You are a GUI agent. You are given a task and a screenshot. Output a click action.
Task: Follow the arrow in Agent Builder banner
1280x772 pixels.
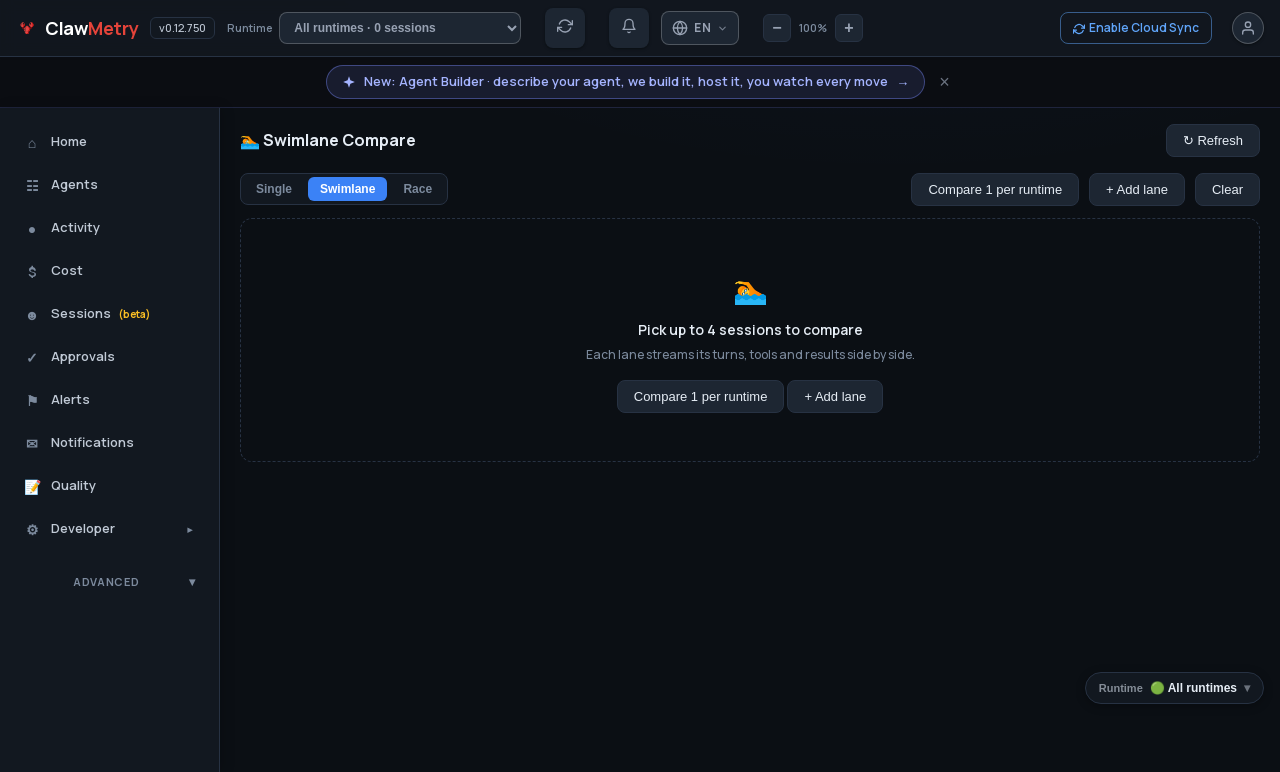(903, 83)
